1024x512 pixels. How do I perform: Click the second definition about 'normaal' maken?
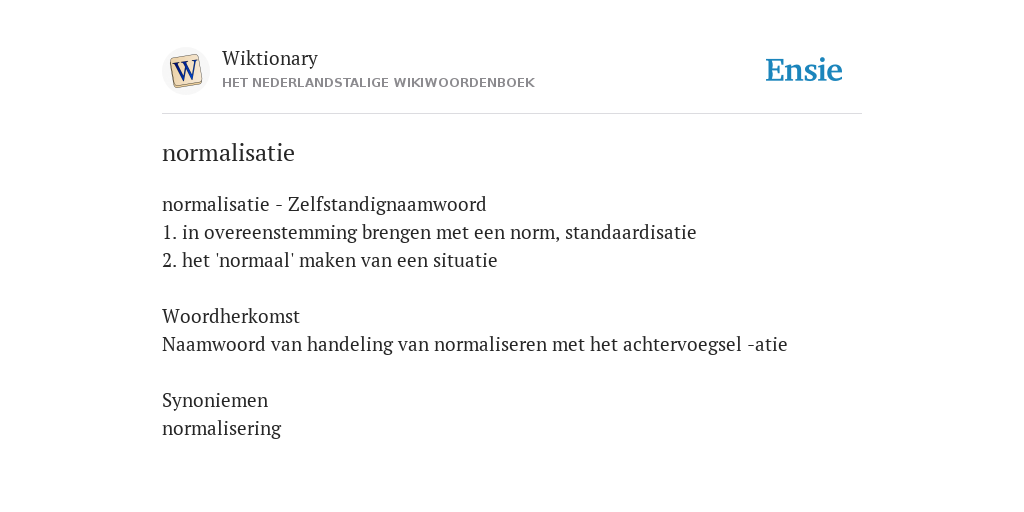coord(330,261)
